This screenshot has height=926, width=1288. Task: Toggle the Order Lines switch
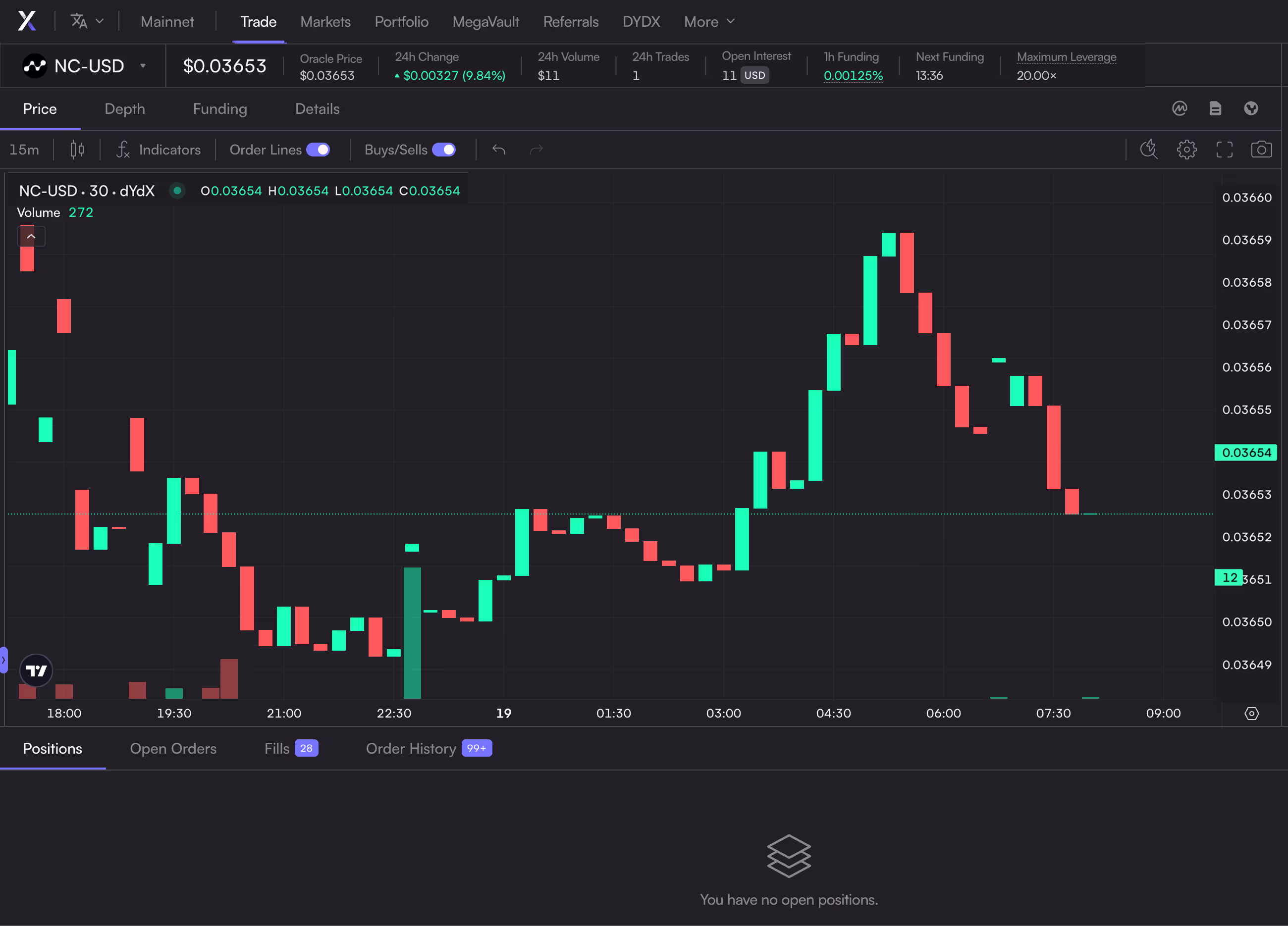coord(318,150)
